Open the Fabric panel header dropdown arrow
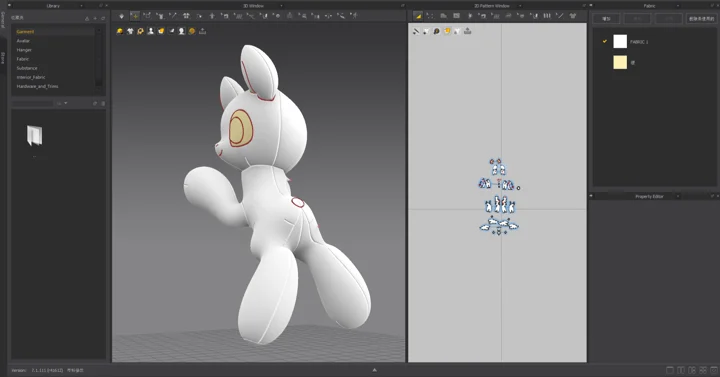Image resolution: width=720 pixels, height=377 pixels. pyautogui.click(x=677, y=6)
